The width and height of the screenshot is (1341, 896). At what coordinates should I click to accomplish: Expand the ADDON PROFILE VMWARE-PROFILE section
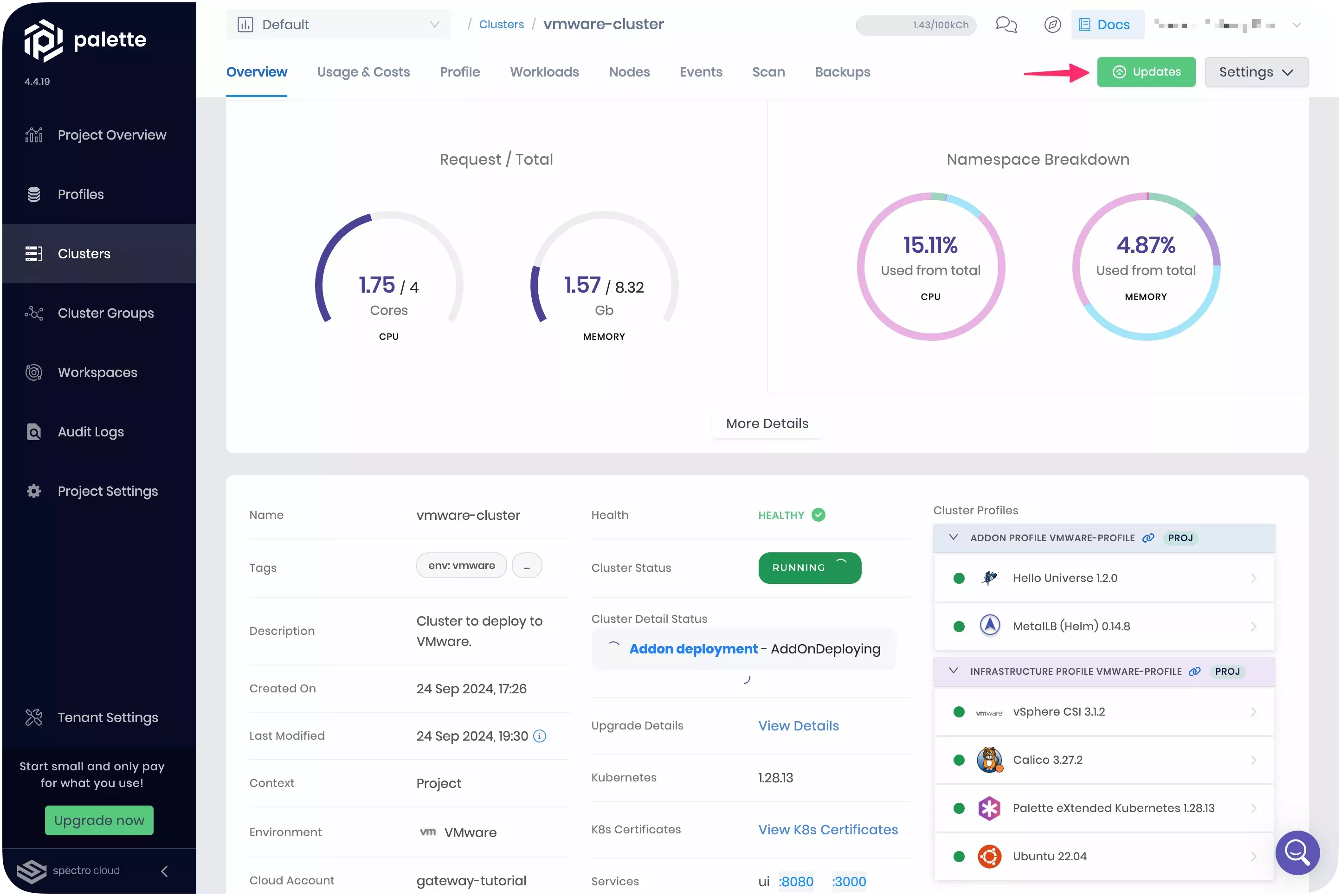click(x=952, y=537)
